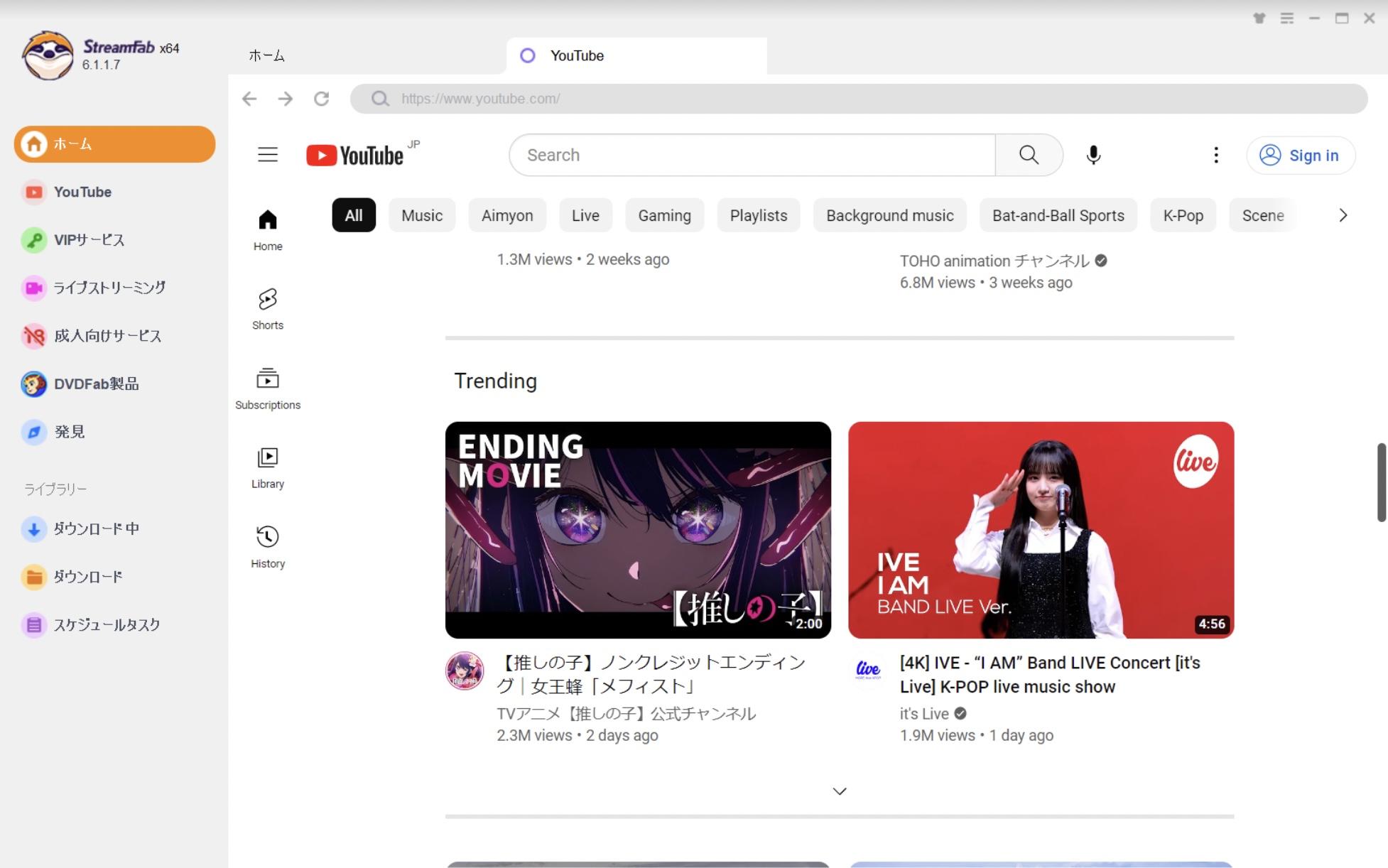Click "2.3M views • 2 days ago" text
This screenshot has height=868, width=1388.
click(578, 735)
